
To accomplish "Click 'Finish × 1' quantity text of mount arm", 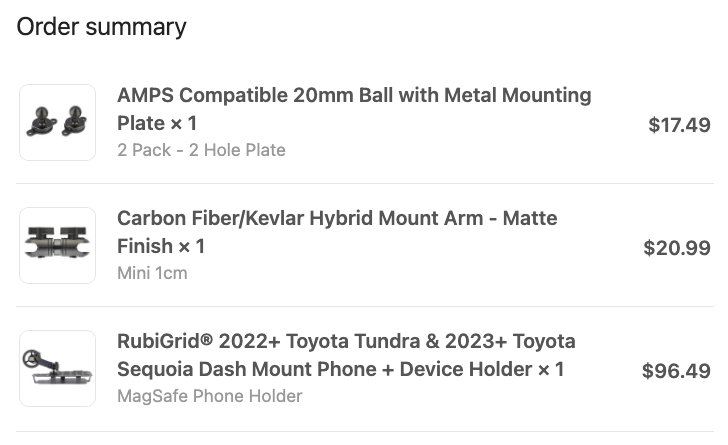I will [161, 247].
